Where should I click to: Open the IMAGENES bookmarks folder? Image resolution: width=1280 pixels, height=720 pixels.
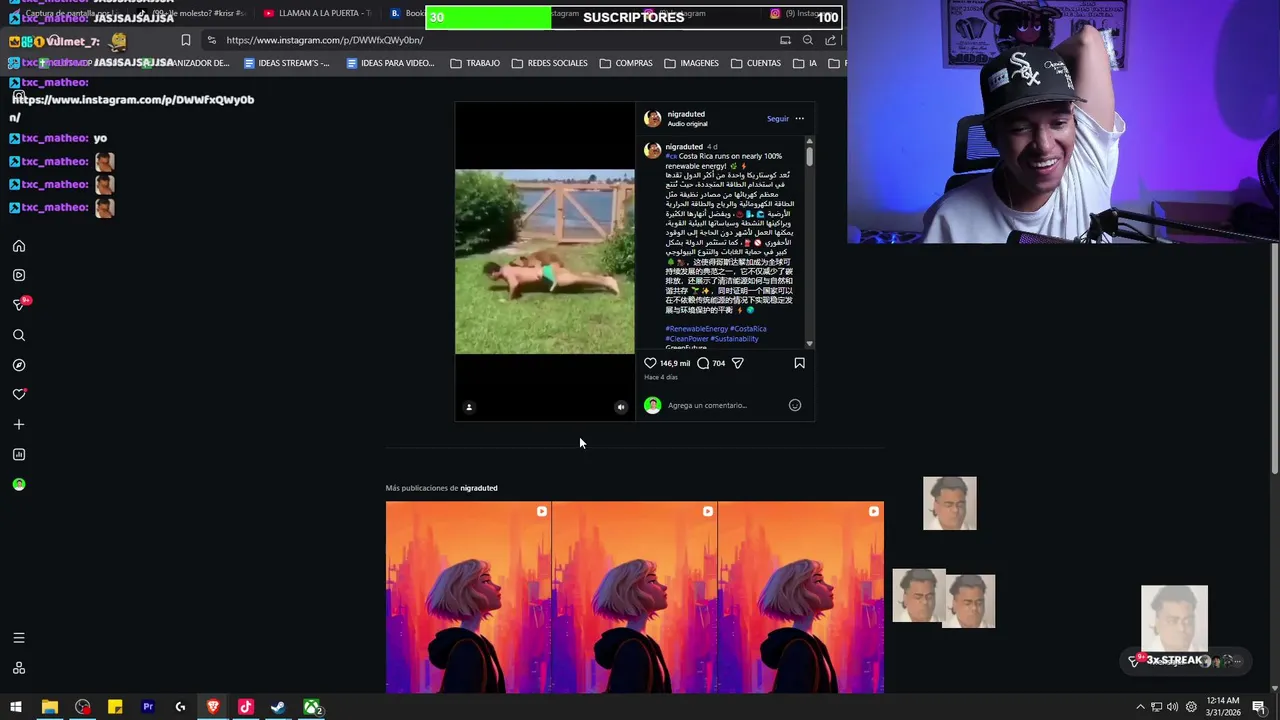pos(691,63)
